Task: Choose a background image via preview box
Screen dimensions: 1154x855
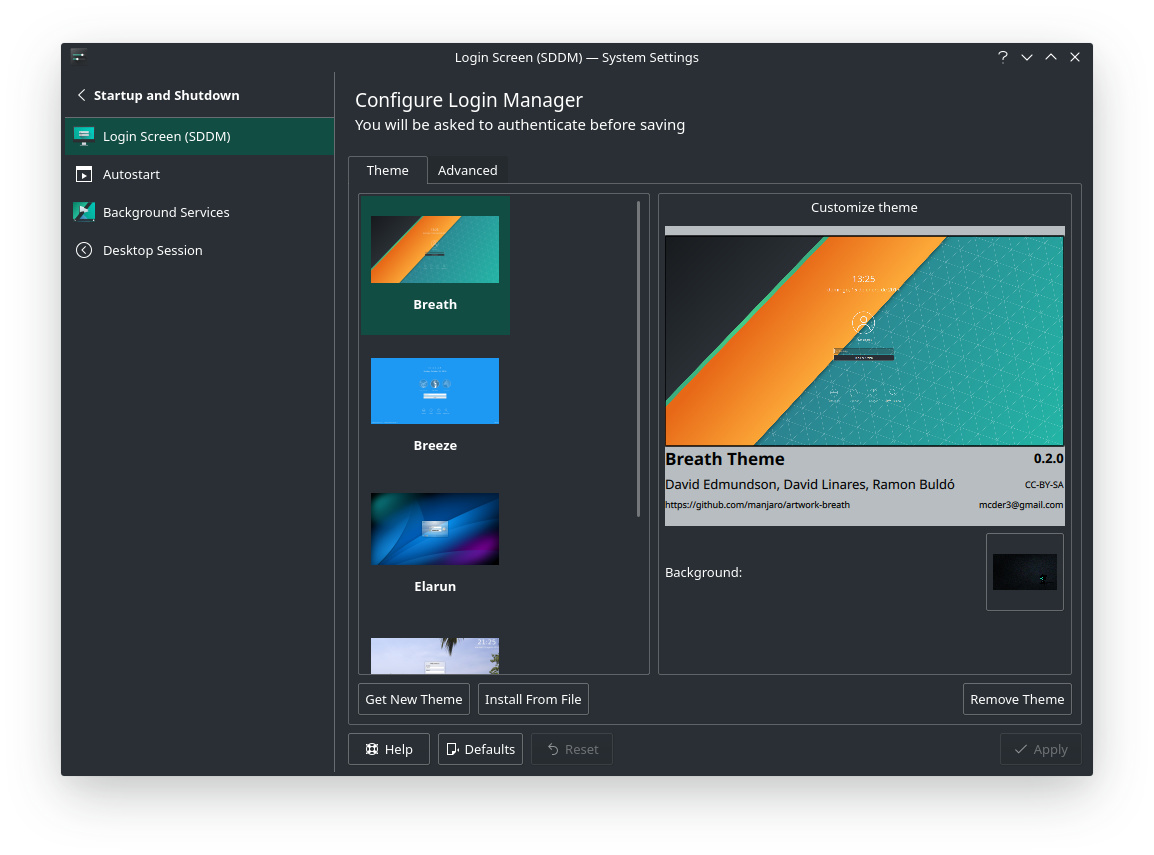Action: pos(1024,572)
